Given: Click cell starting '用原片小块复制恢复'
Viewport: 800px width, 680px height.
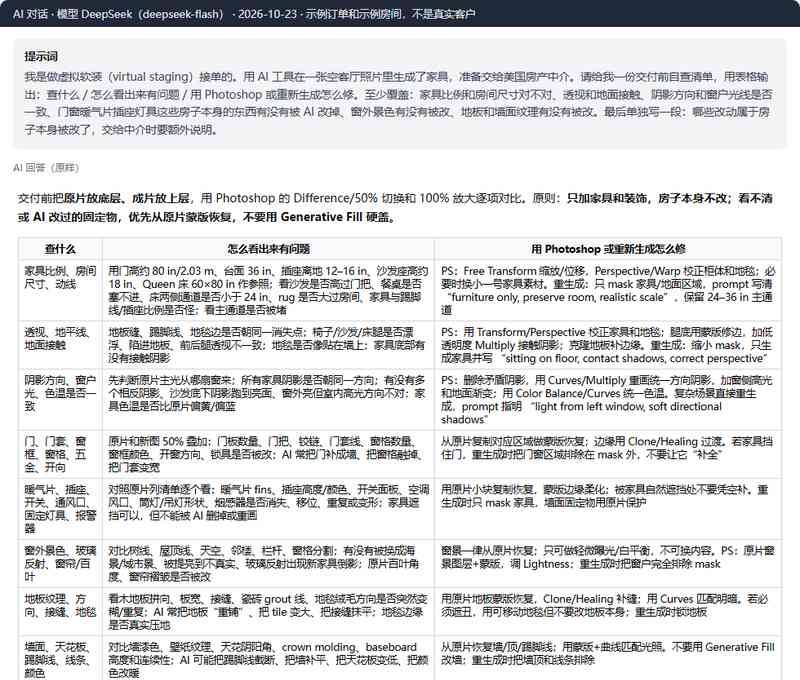Looking at the screenshot, I should (608, 509).
